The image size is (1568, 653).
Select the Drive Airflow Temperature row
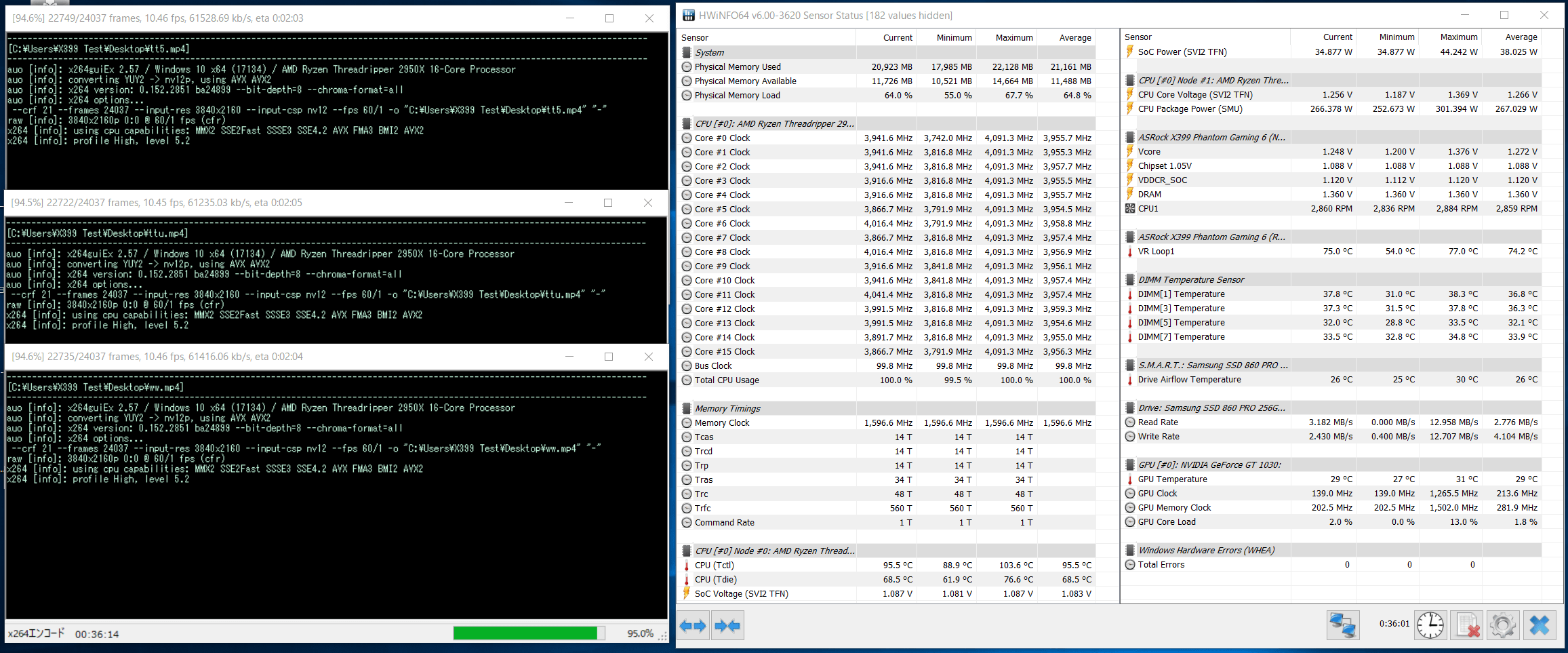1332,379
